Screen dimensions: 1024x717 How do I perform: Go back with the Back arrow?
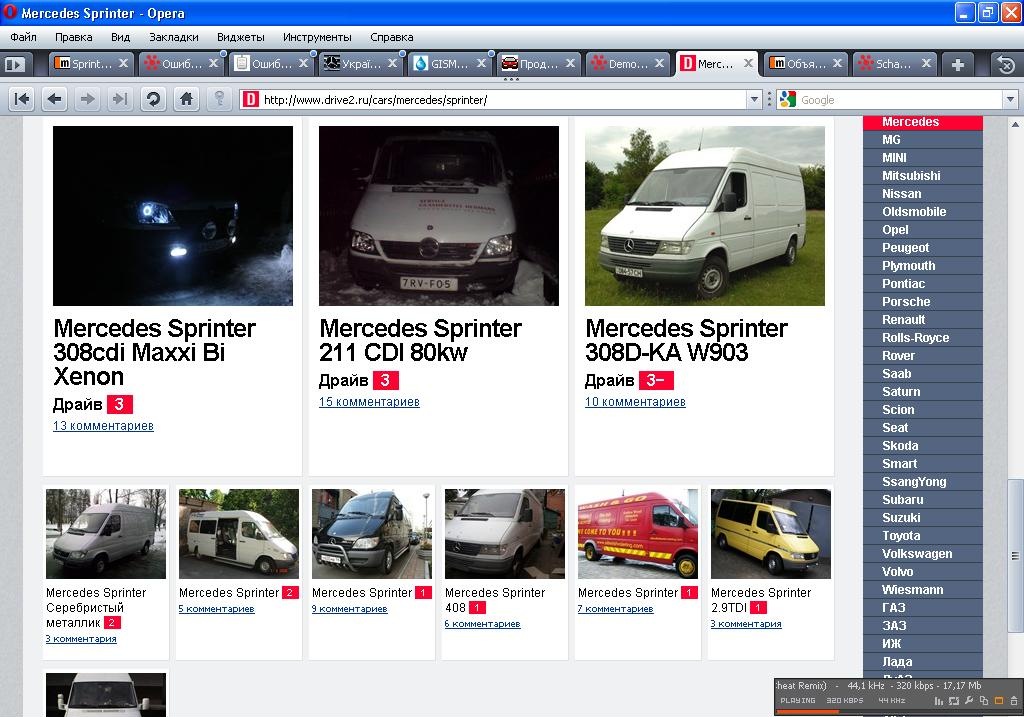(x=55, y=99)
